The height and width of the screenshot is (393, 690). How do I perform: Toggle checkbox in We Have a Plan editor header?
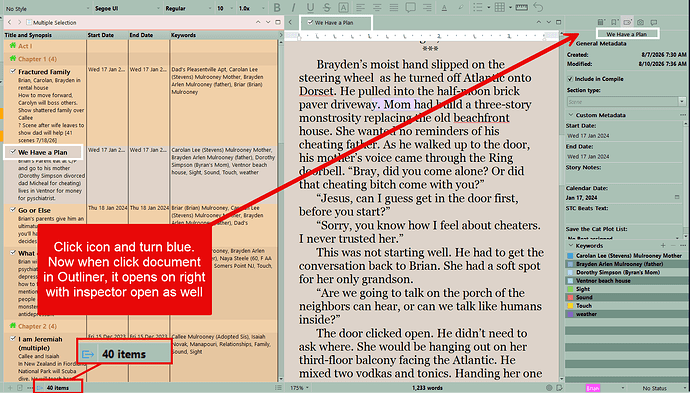pos(310,22)
